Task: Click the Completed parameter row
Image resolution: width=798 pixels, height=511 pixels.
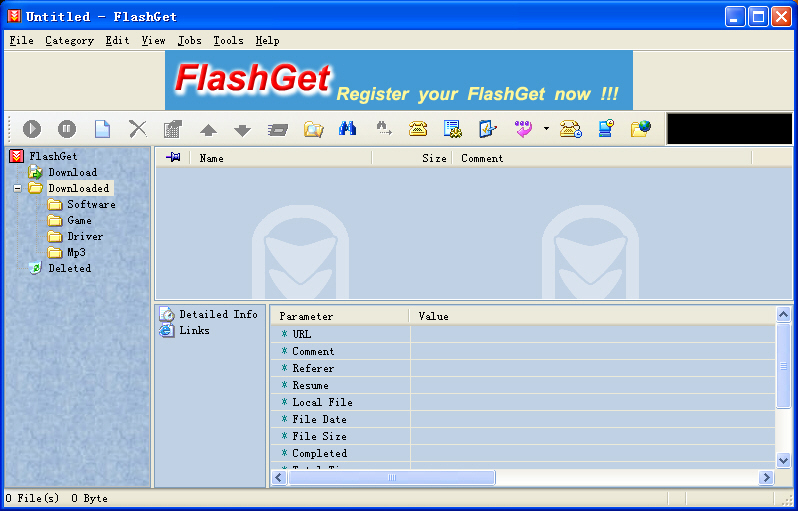Action: (523, 453)
